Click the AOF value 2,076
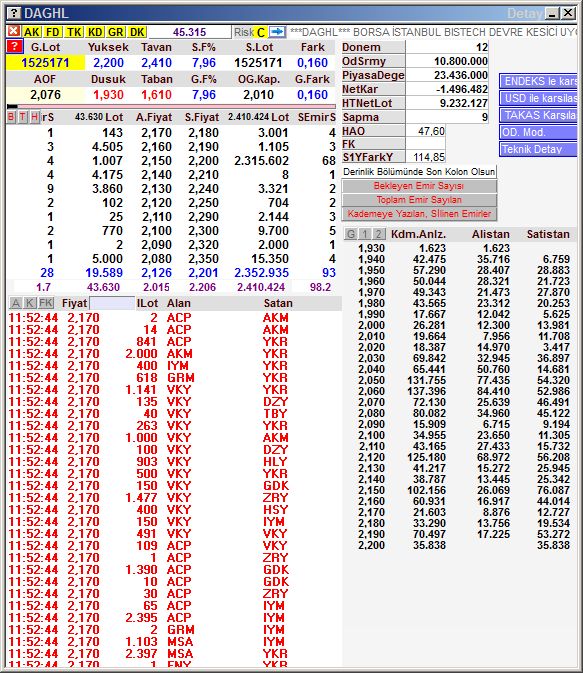 pyautogui.click(x=46, y=95)
